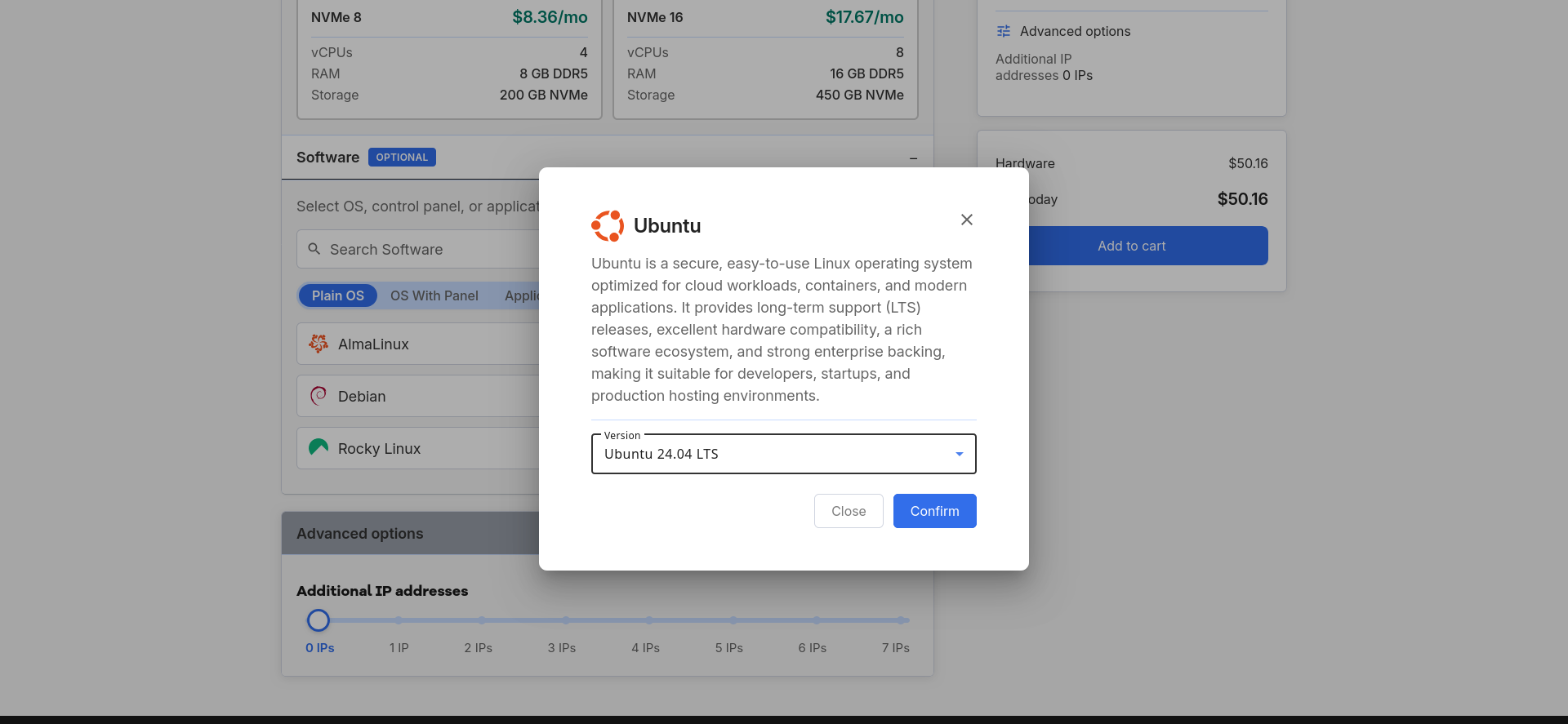Viewport: 1568px width, 724px height.
Task: Confirm the Ubuntu selection
Action: (x=935, y=511)
